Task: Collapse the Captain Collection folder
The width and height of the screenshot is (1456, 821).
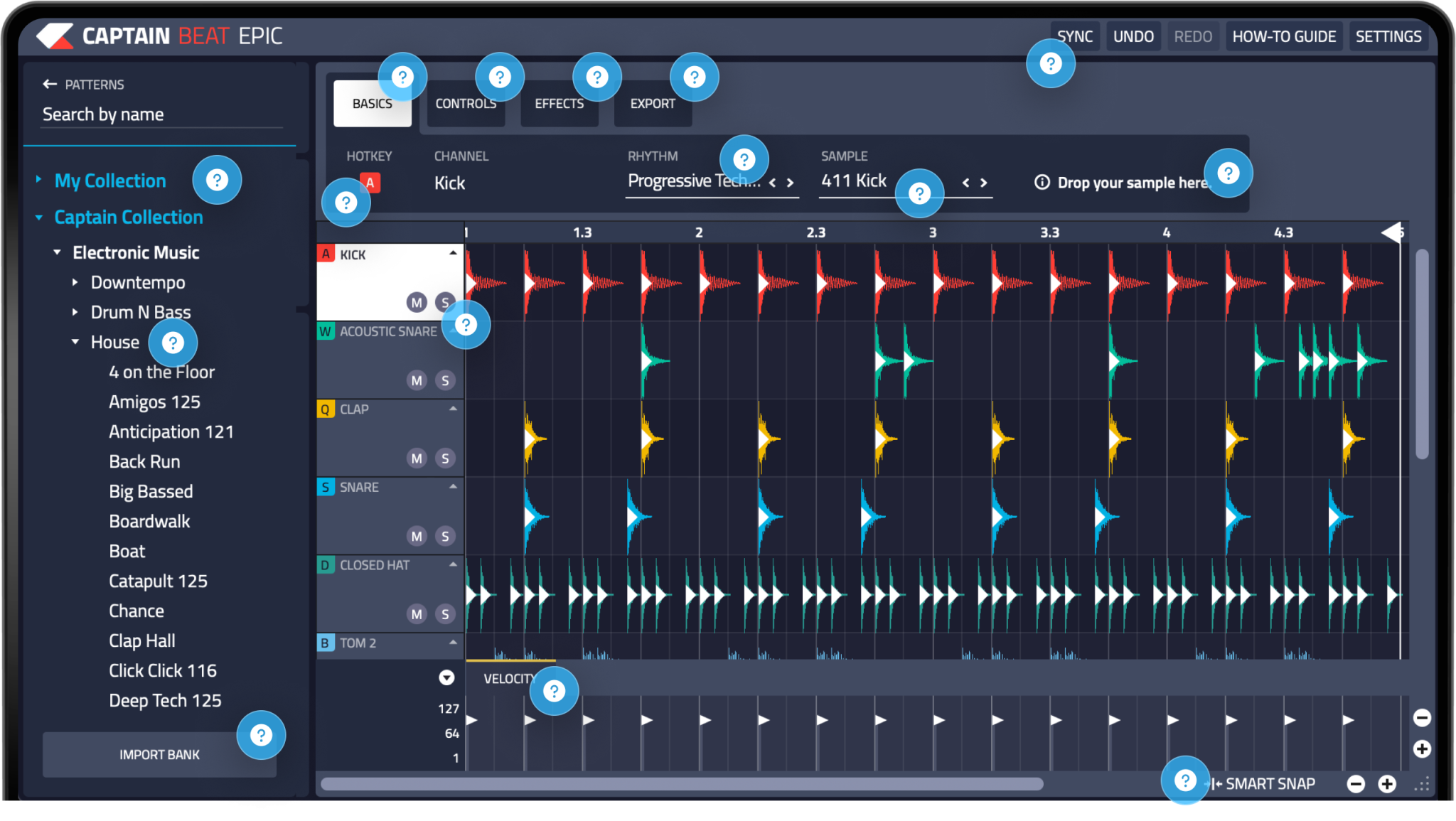Action: click(x=39, y=218)
